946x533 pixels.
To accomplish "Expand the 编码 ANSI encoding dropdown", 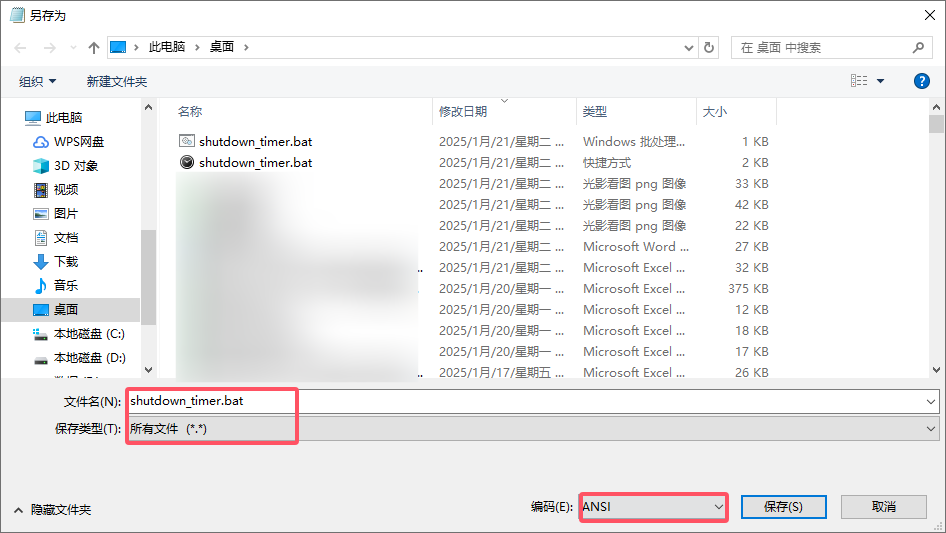I will (x=653, y=507).
